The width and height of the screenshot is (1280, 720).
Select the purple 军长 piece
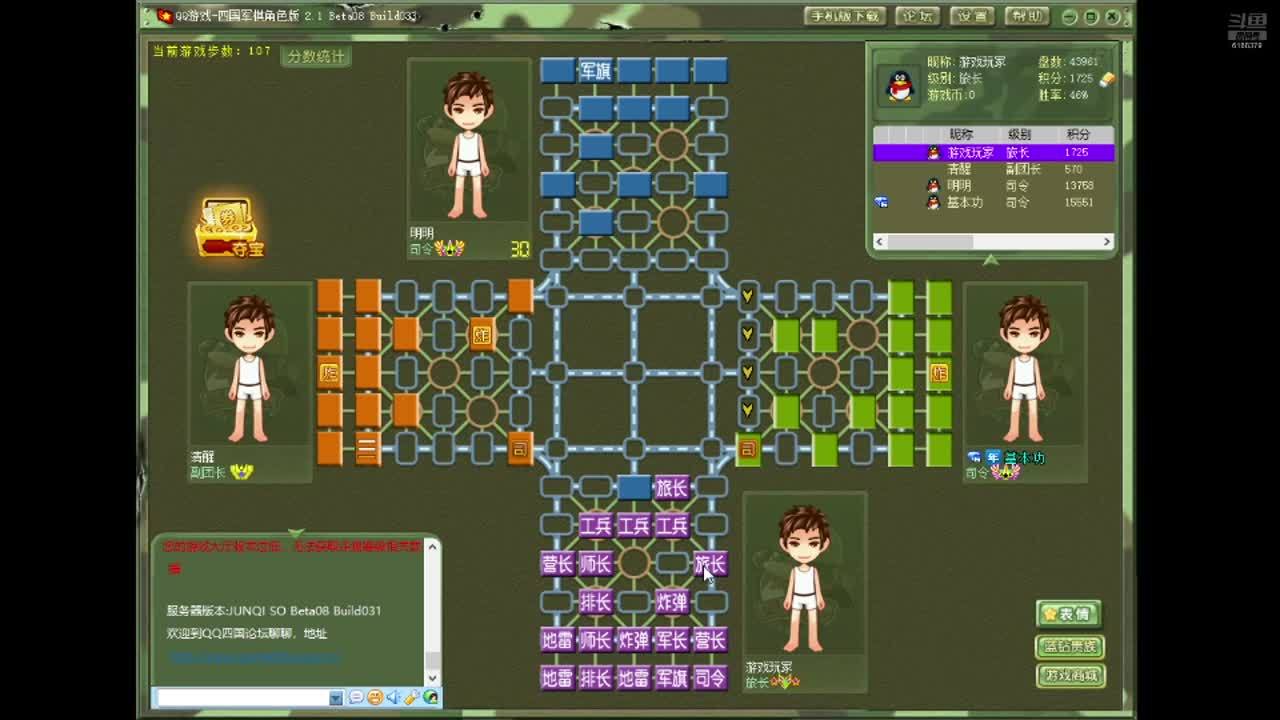671,640
